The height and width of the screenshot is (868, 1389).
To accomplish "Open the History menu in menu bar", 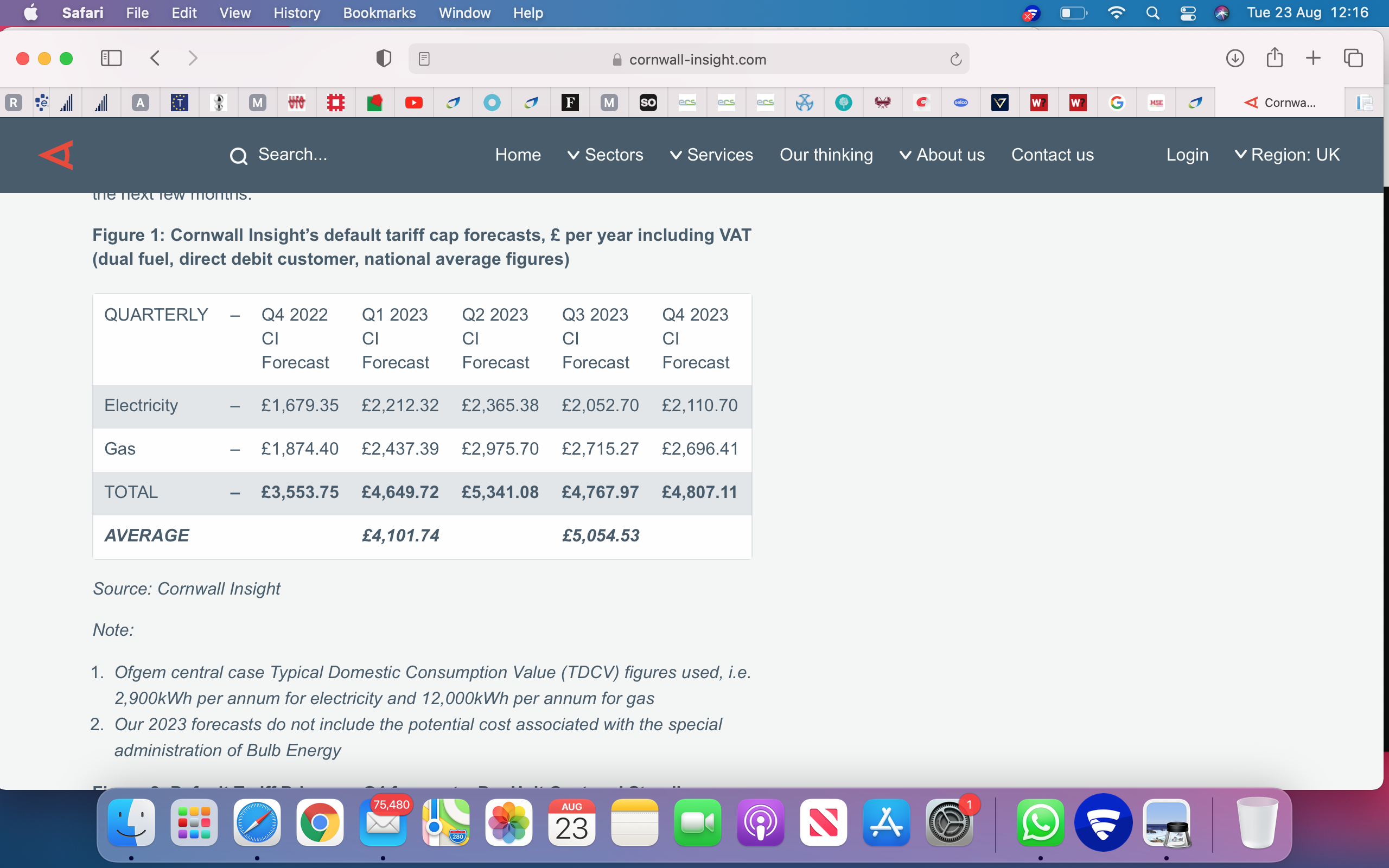I will [296, 12].
